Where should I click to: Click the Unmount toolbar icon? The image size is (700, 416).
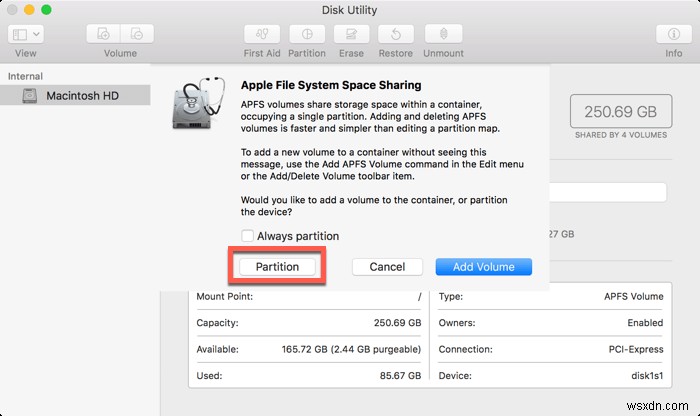click(x=443, y=34)
